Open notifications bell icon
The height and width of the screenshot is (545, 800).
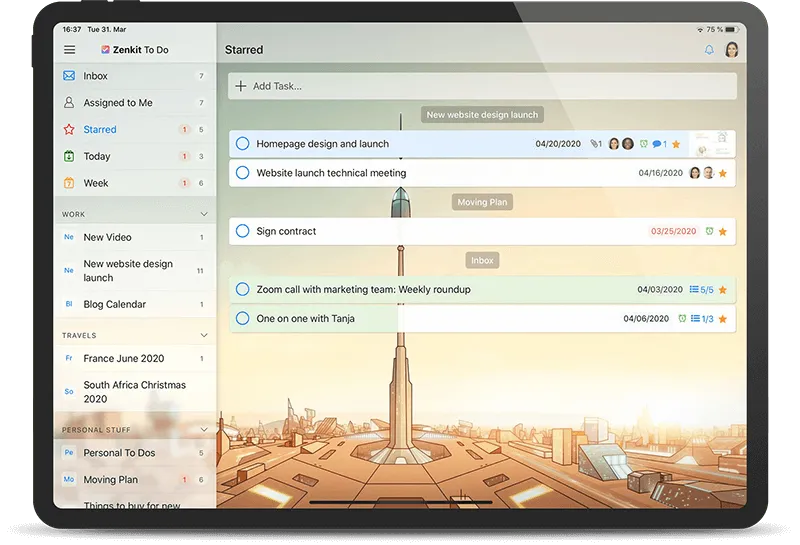point(709,50)
